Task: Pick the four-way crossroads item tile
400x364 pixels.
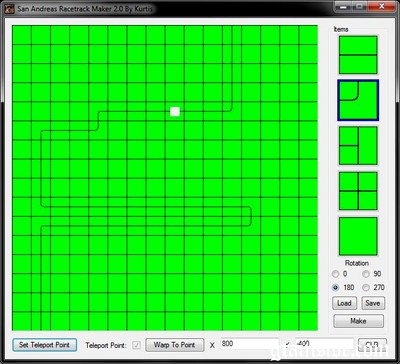Action: point(358,191)
